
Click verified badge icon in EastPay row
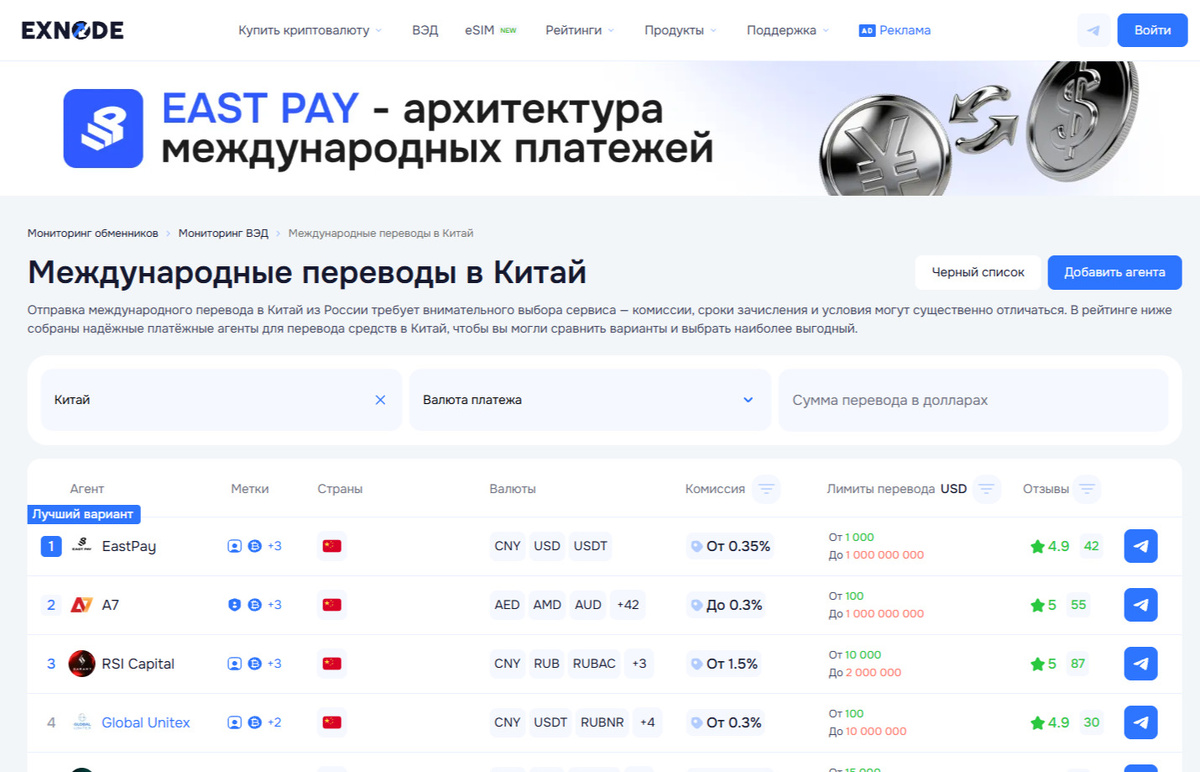click(x=234, y=546)
